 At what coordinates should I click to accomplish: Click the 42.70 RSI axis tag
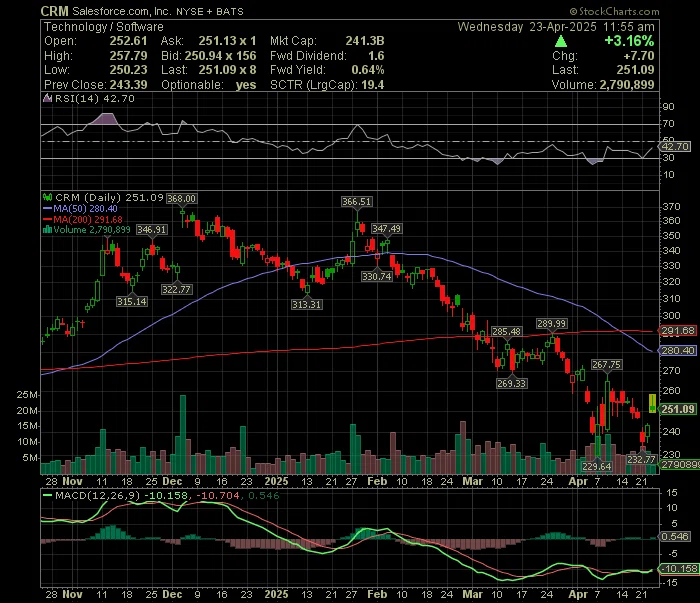[675, 147]
